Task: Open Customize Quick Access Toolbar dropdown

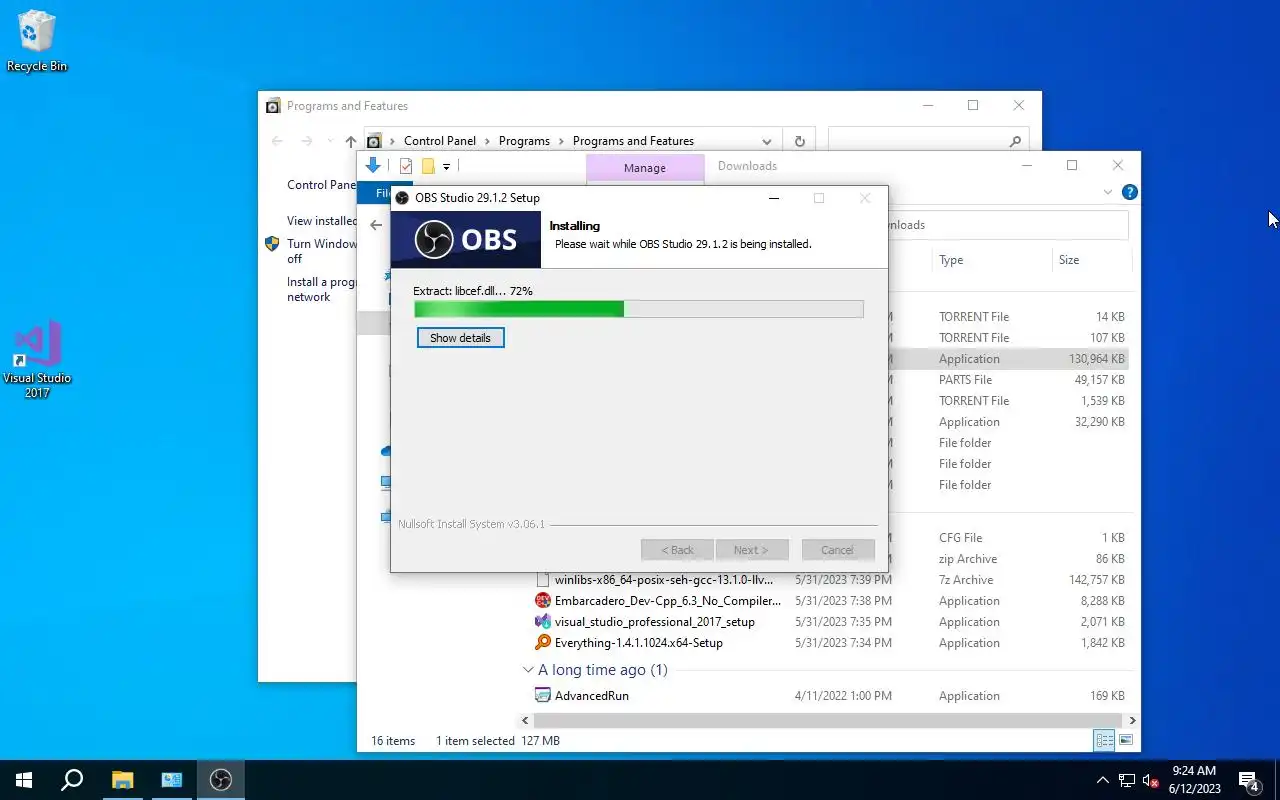Action: coord(446,166)
